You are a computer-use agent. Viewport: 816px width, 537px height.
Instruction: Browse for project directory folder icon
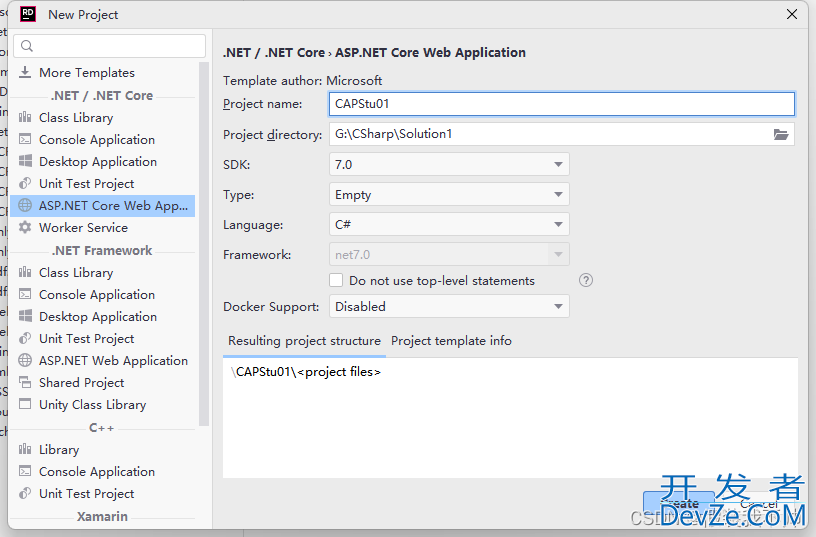point(781,134)
